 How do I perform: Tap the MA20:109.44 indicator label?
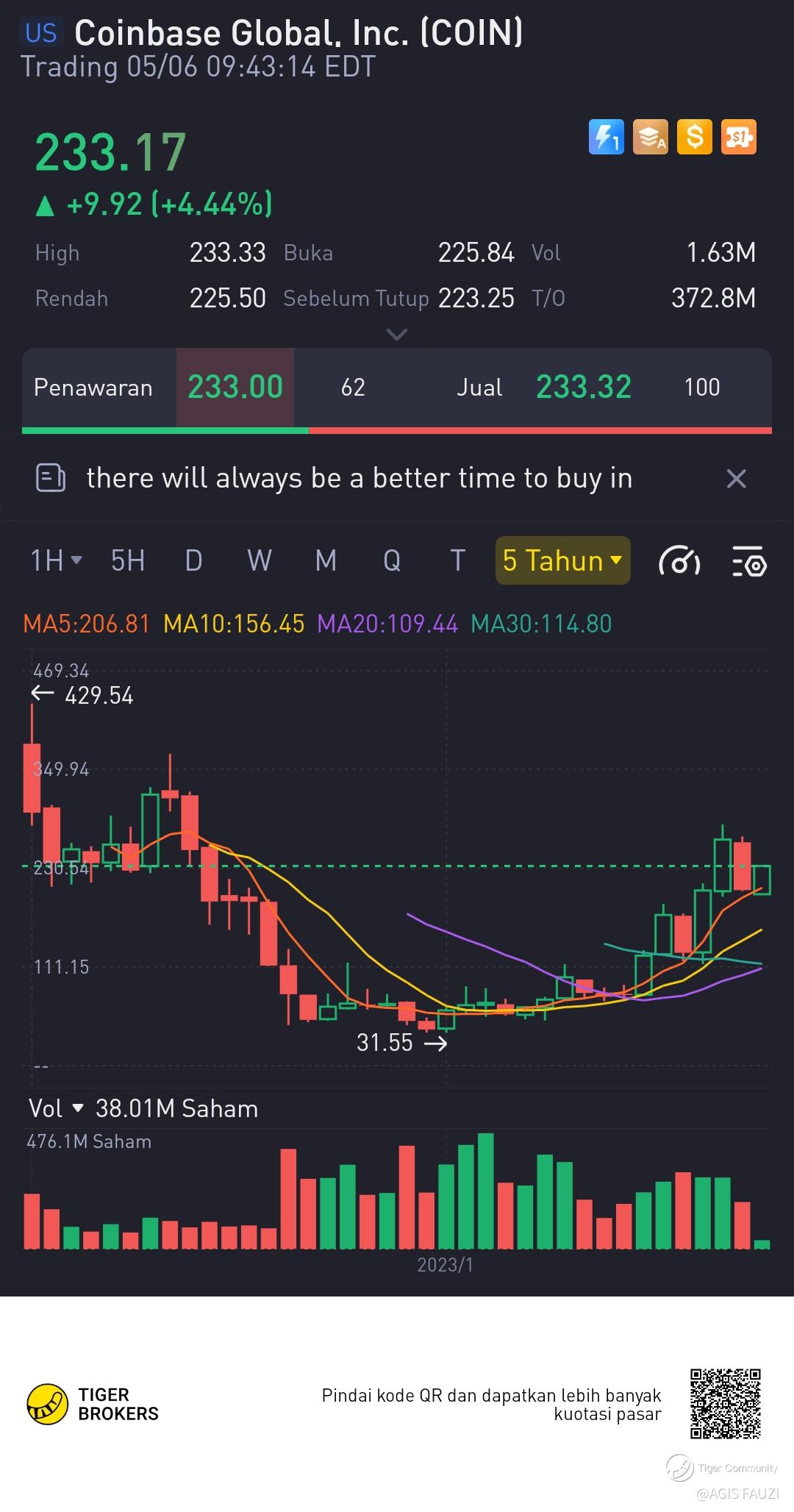pyautogui.click(x=387, y=624)
